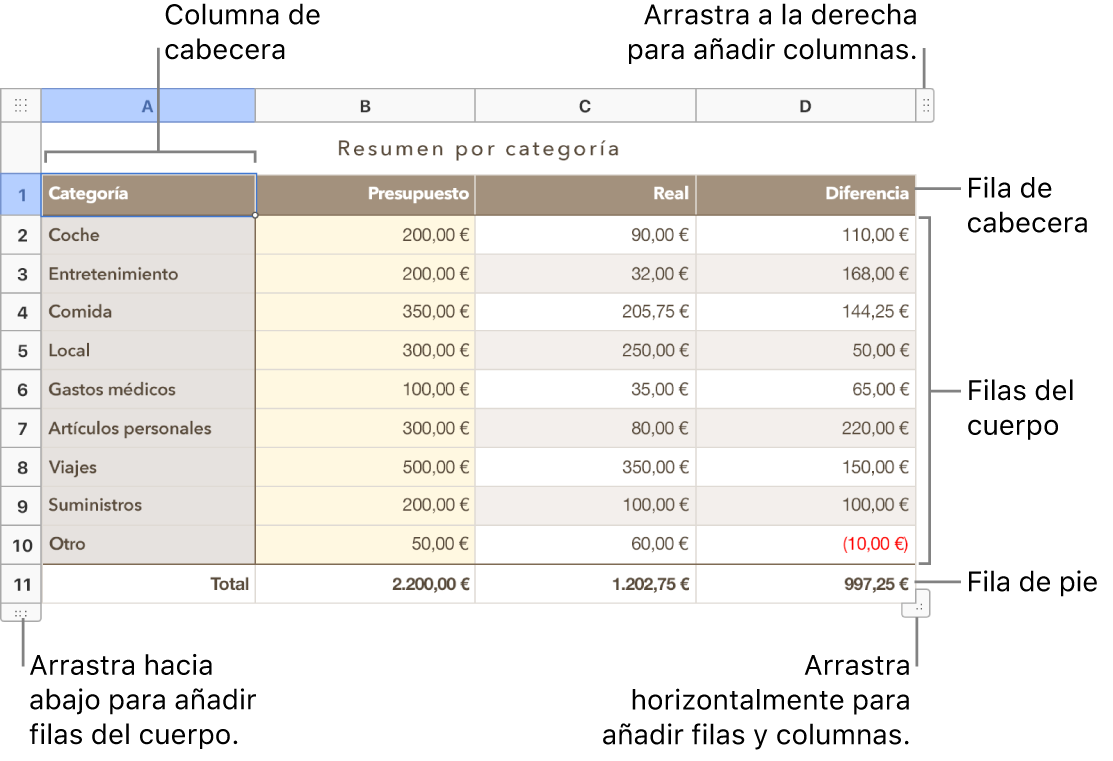Select column C header tab
Screen dimensions: 1113x761
(x=585, y=106)
